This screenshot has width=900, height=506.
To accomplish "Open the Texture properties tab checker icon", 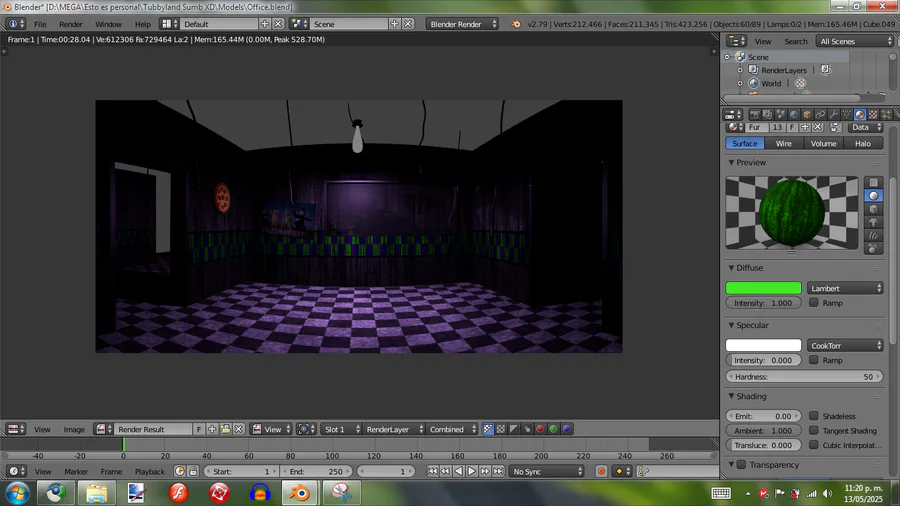I will click(x=873, y=115).
